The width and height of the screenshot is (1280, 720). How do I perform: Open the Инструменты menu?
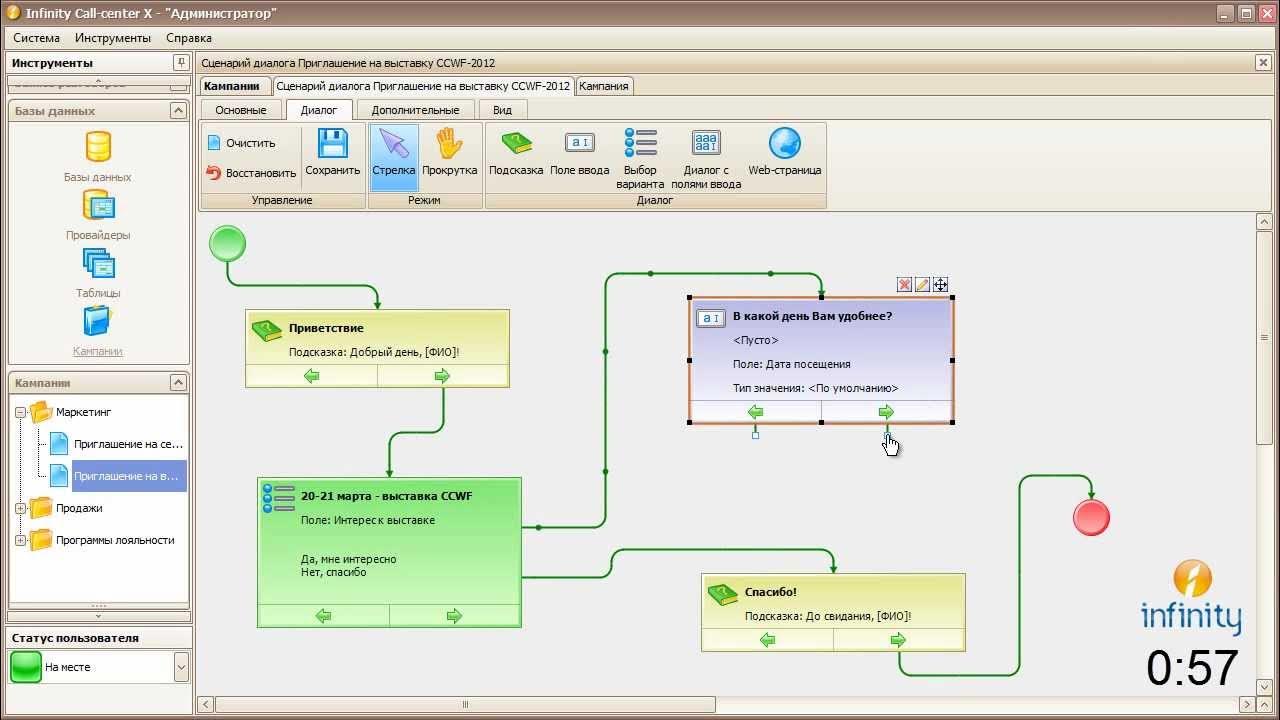tap(113, 38)
